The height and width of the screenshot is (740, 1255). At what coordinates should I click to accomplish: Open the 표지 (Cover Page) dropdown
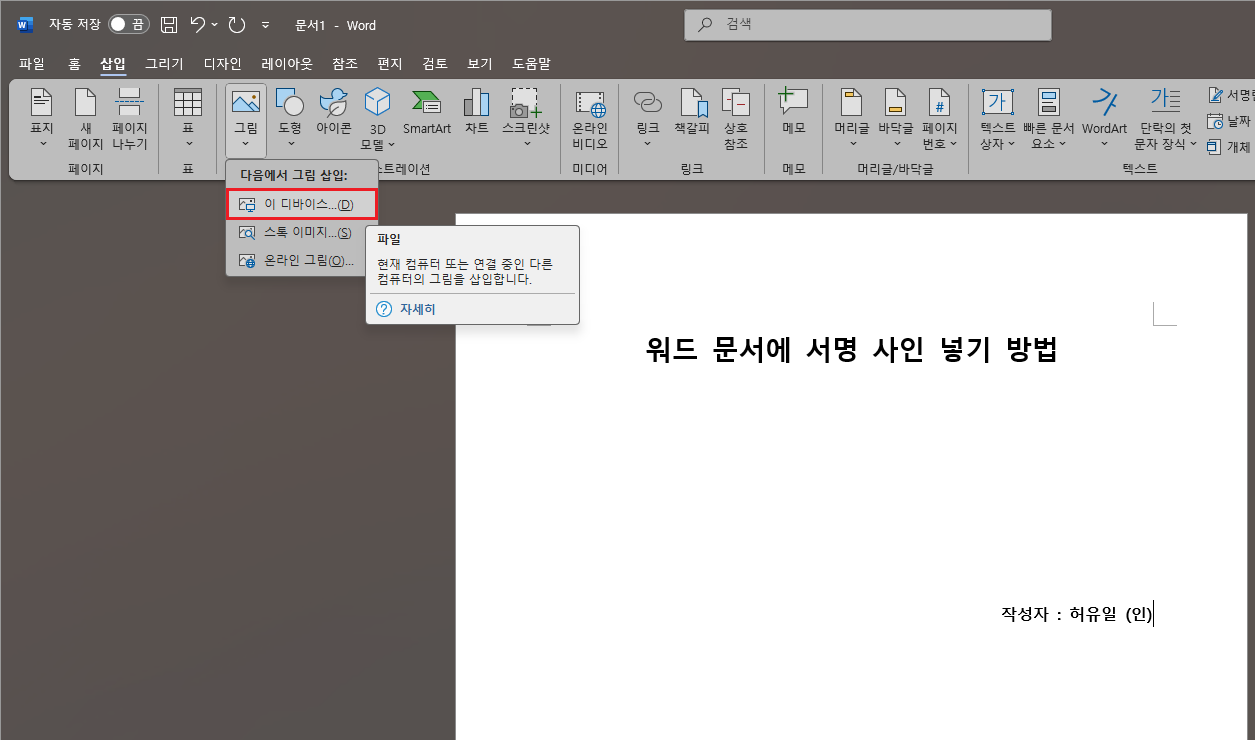click(42, 119)
